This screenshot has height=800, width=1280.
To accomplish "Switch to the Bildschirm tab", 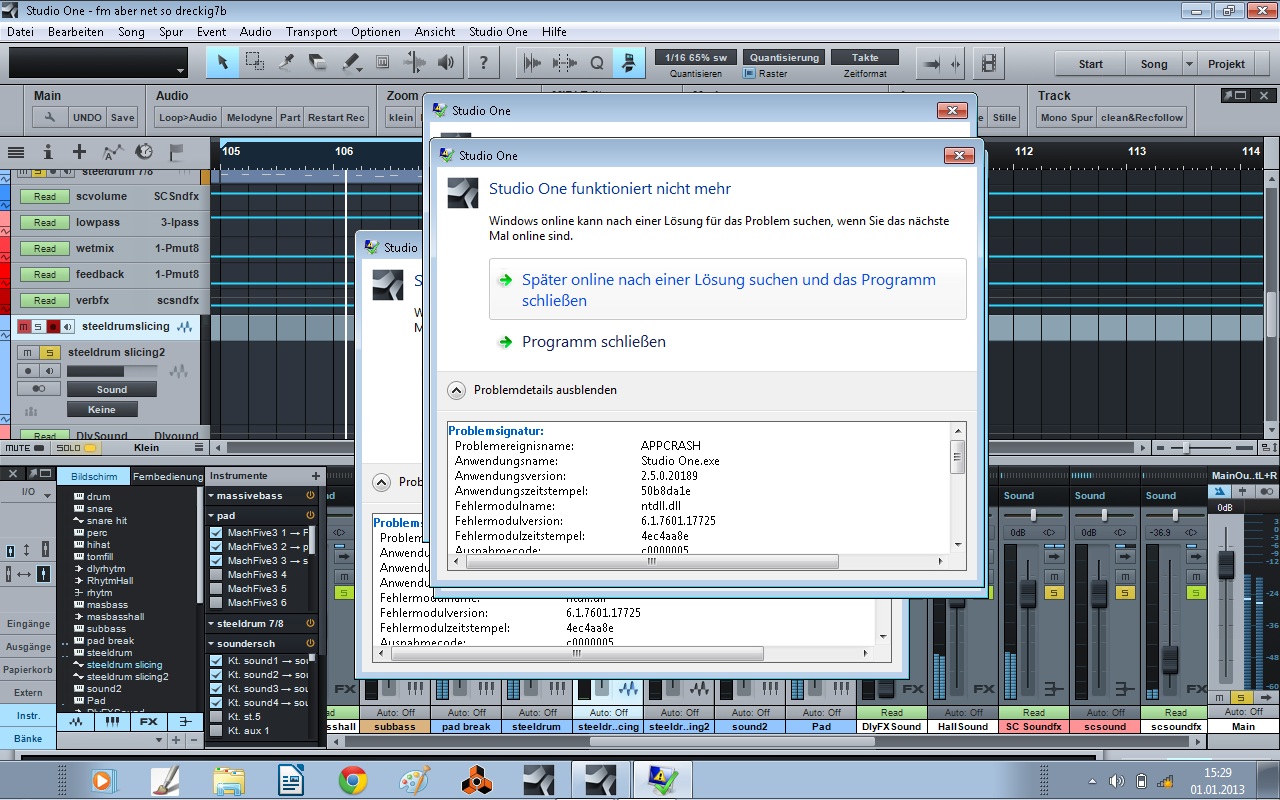I will (94, 477).
